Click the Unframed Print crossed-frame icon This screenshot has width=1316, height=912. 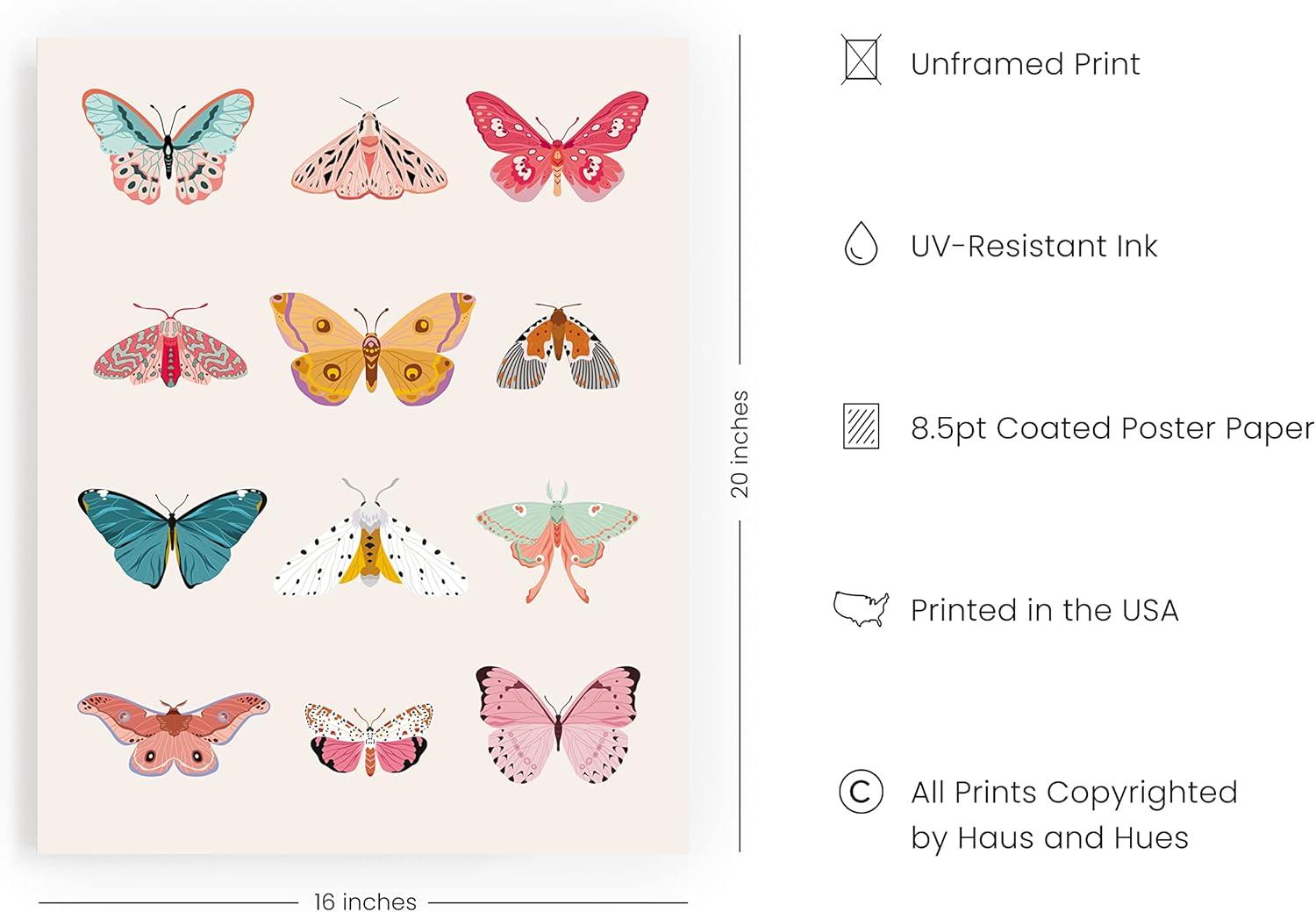[x=860, y=60]
